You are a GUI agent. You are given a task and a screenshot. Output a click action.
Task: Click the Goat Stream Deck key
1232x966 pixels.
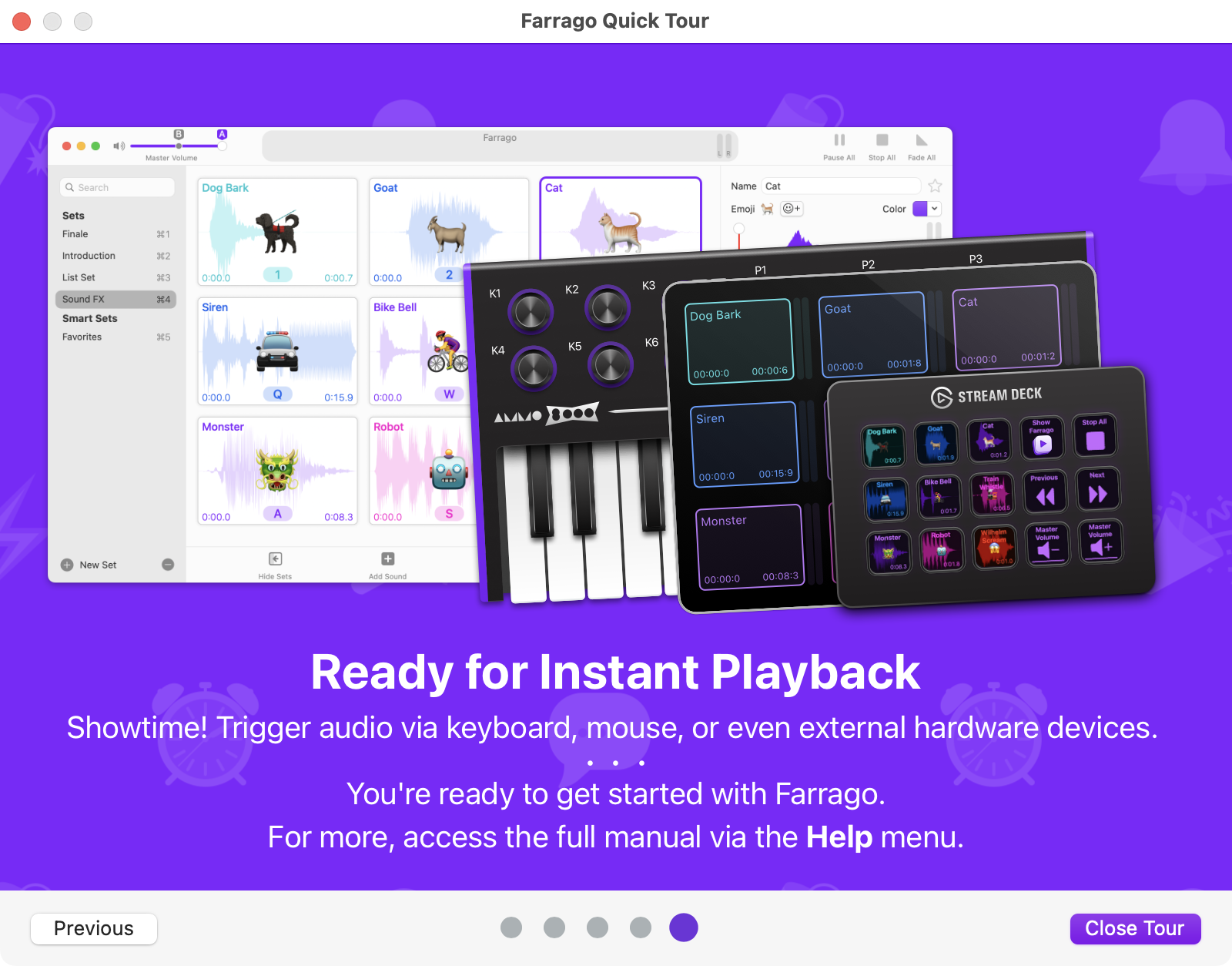pos(936,444)
